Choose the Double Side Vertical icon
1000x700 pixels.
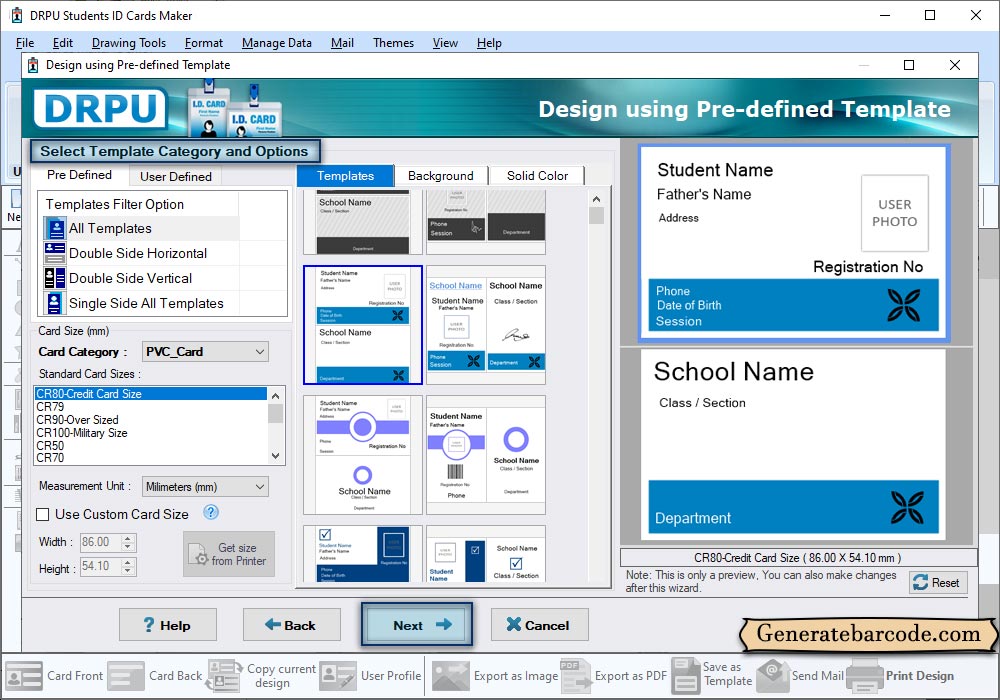[x=55, y=278]
